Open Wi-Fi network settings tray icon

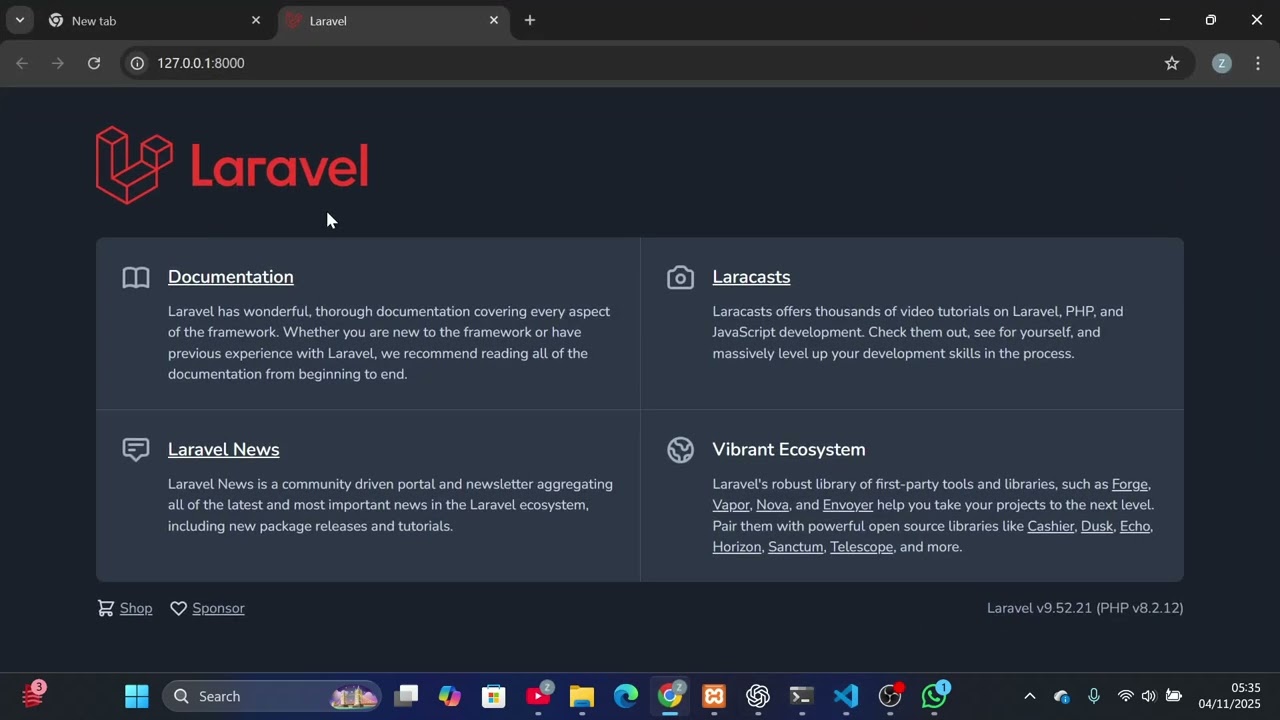(1126, 696)
